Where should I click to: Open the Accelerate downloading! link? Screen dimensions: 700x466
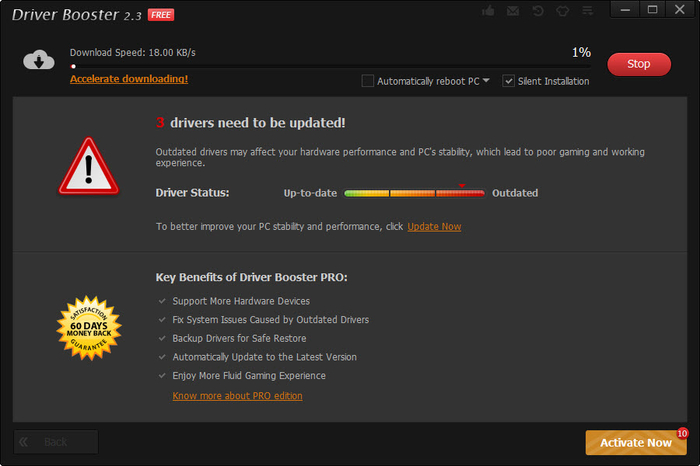point(129,79)
